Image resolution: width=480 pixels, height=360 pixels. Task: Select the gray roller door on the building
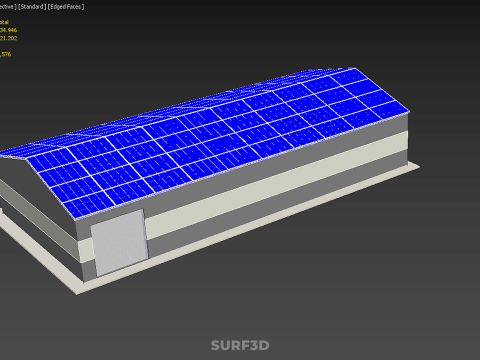(119, 242)
